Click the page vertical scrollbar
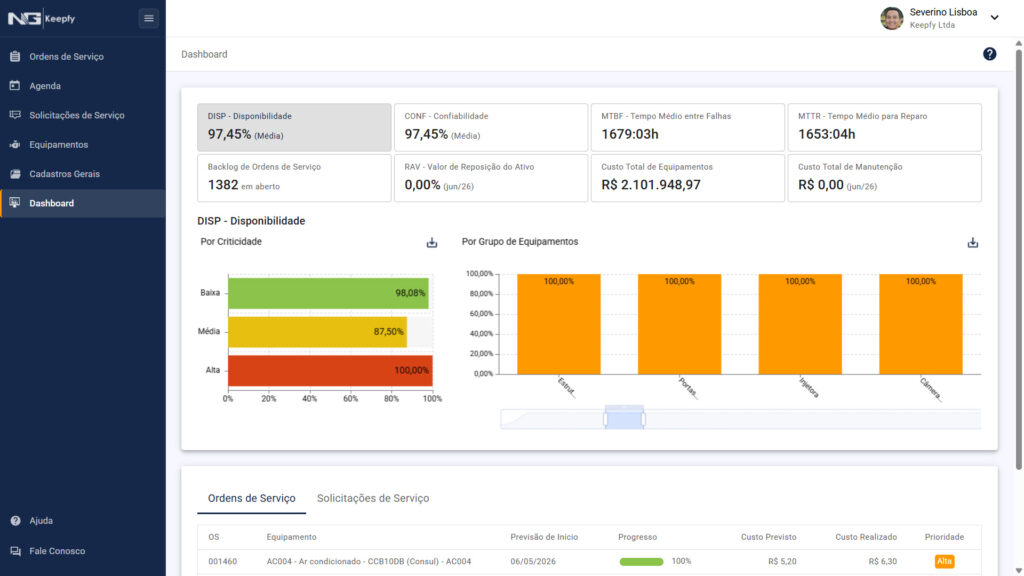 (x=1018, y=260)
